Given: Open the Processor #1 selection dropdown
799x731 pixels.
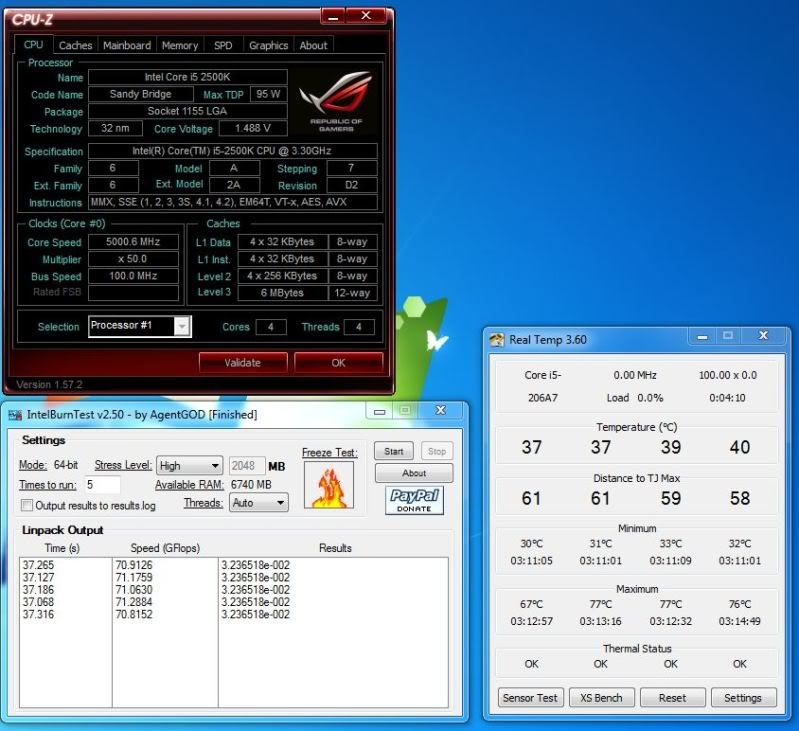Looking at the screenshot, I should 139,326.
